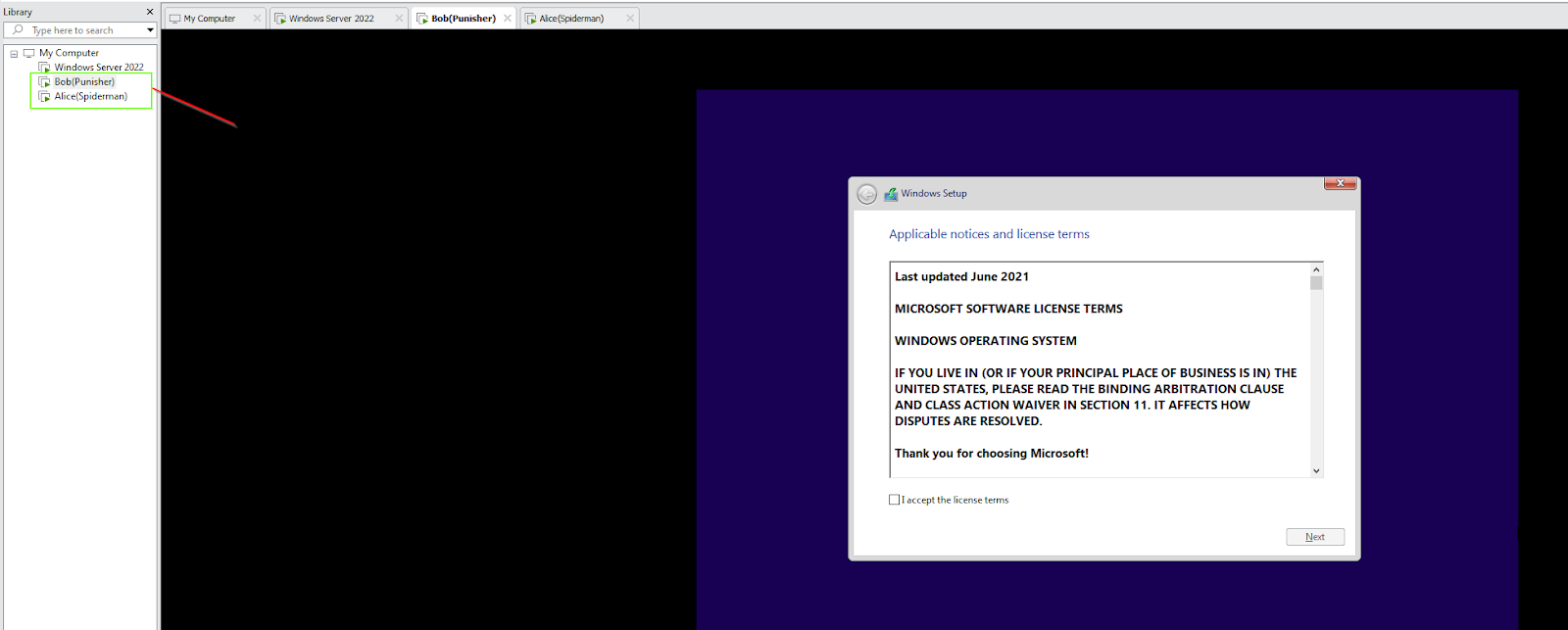Click the license text scrollbar thumb
The height and width of the screenshot is (630, 1568).
1316,283
